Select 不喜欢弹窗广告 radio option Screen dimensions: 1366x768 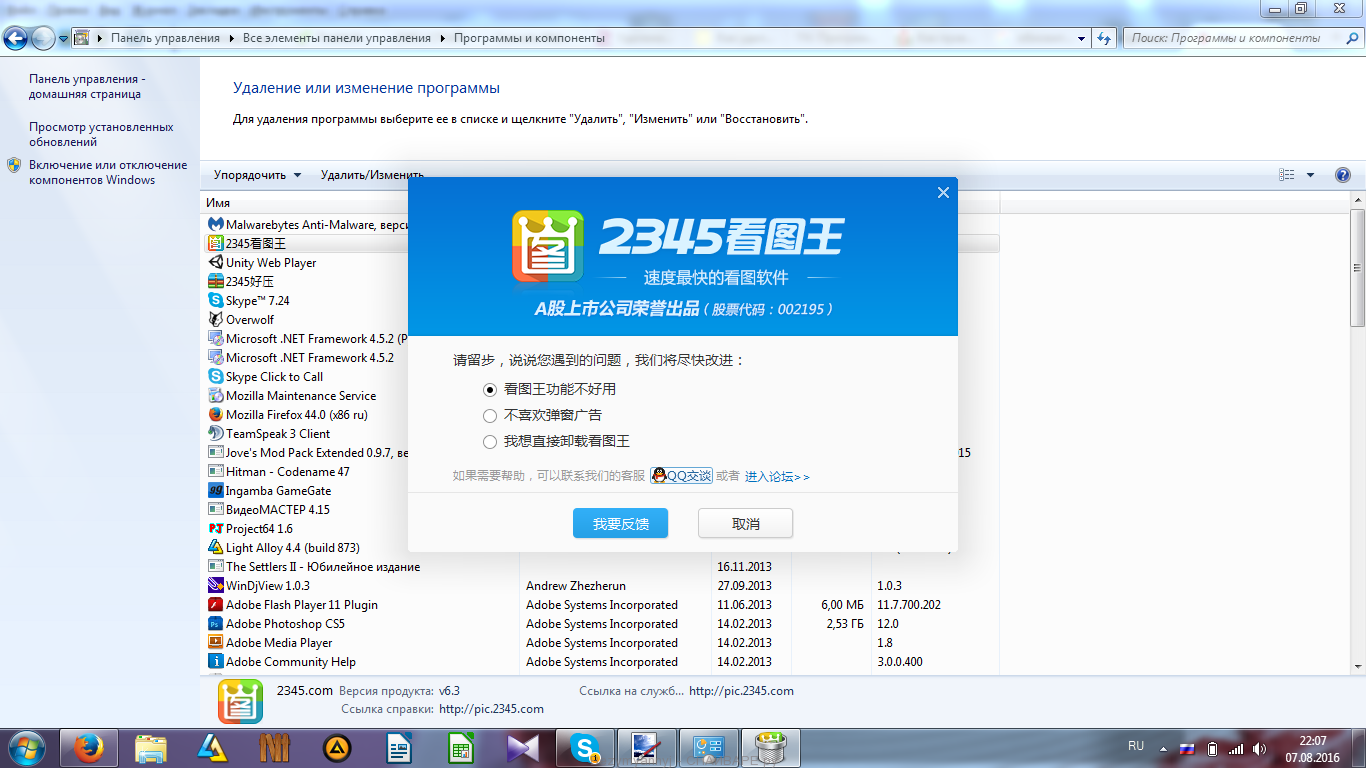pos(490,415)
